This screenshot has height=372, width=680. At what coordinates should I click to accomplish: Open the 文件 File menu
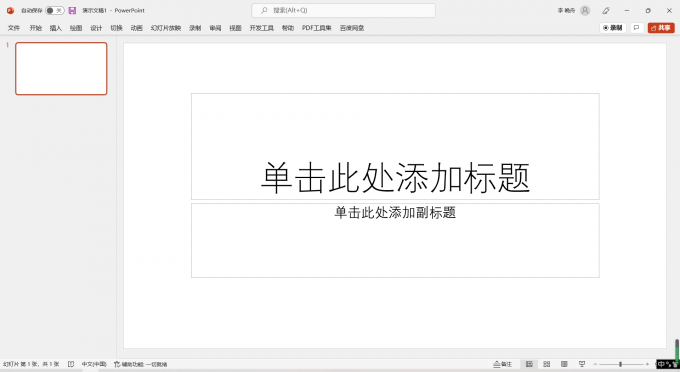pyautogui.click(x=13, y=28)
